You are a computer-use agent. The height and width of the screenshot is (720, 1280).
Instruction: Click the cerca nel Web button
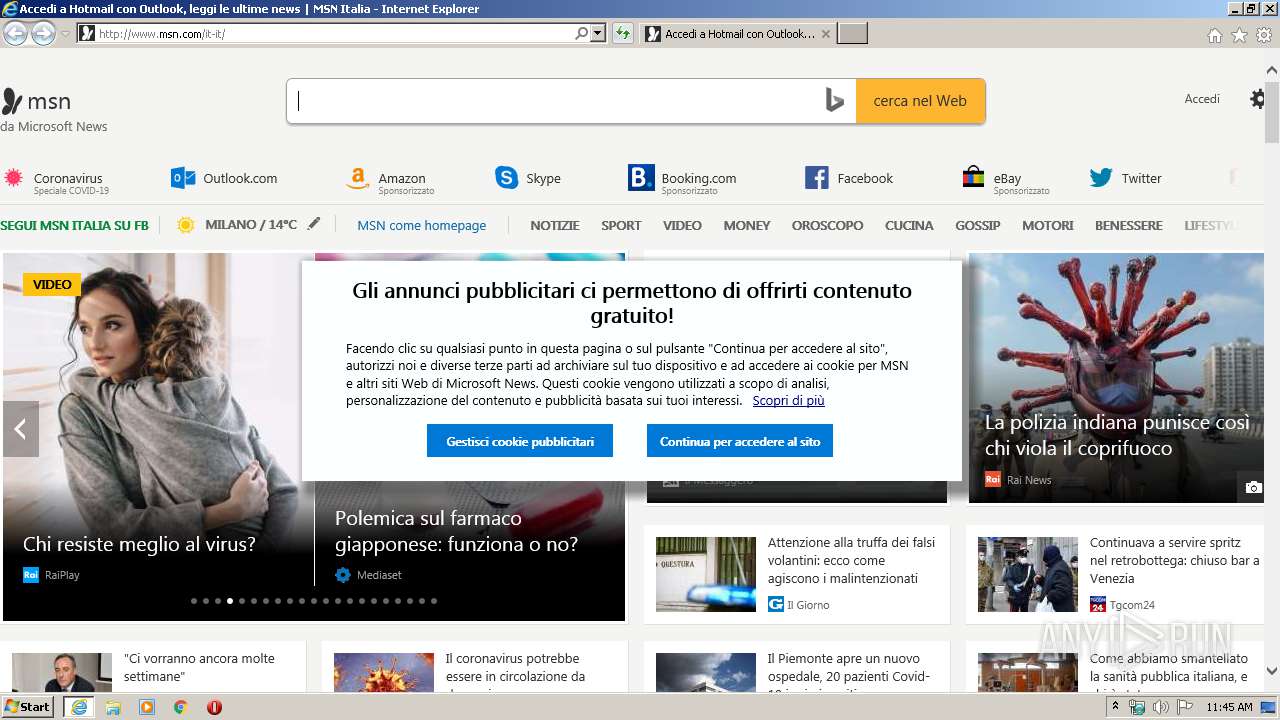(x=920, y=101)
